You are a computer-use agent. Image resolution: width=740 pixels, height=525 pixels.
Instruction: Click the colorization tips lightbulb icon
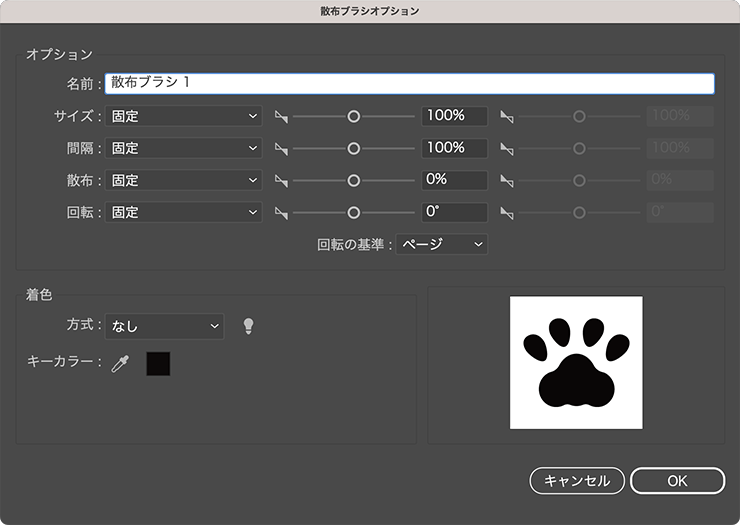pos(249,326)
